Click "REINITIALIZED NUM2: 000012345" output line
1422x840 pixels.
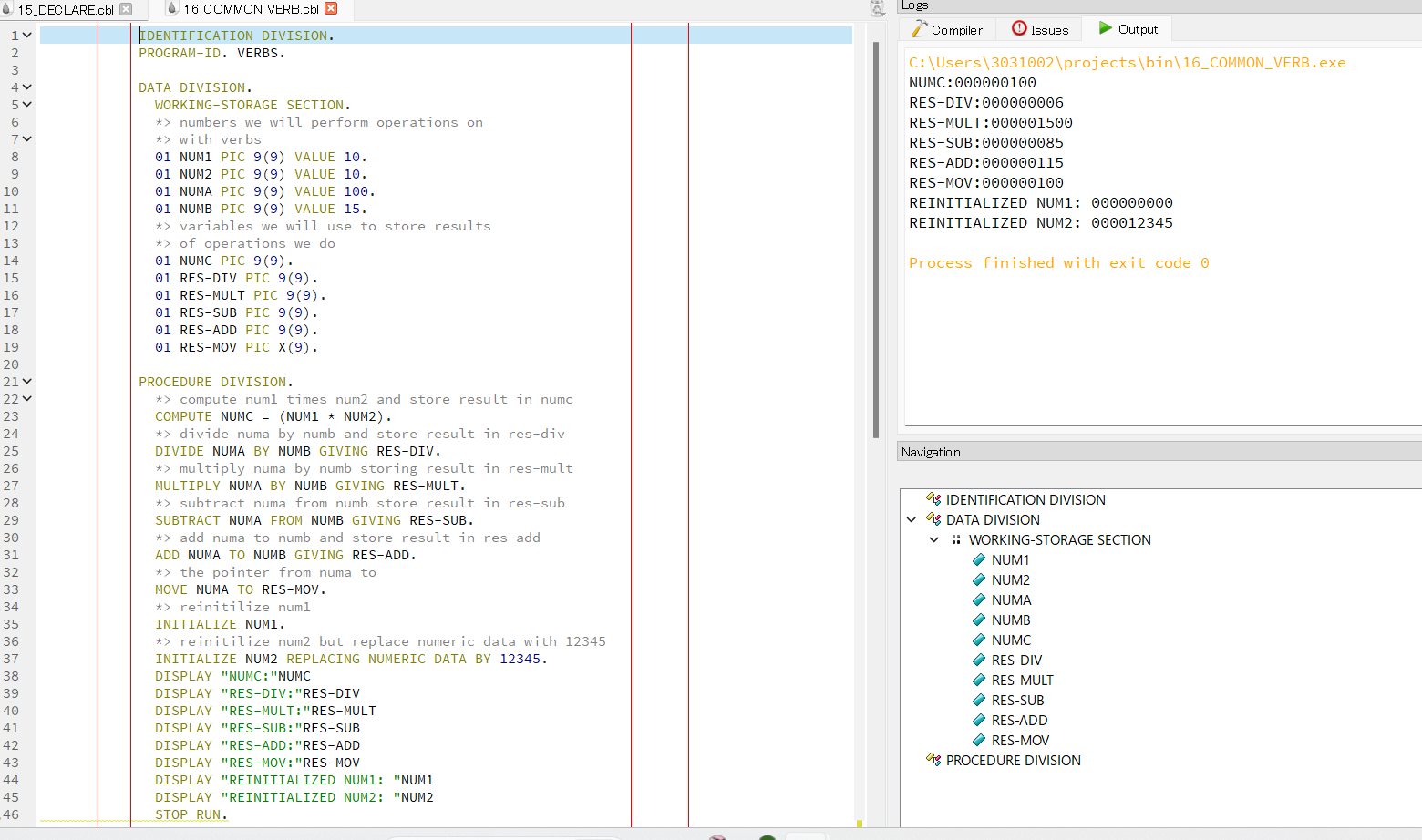coord(1040,223)
